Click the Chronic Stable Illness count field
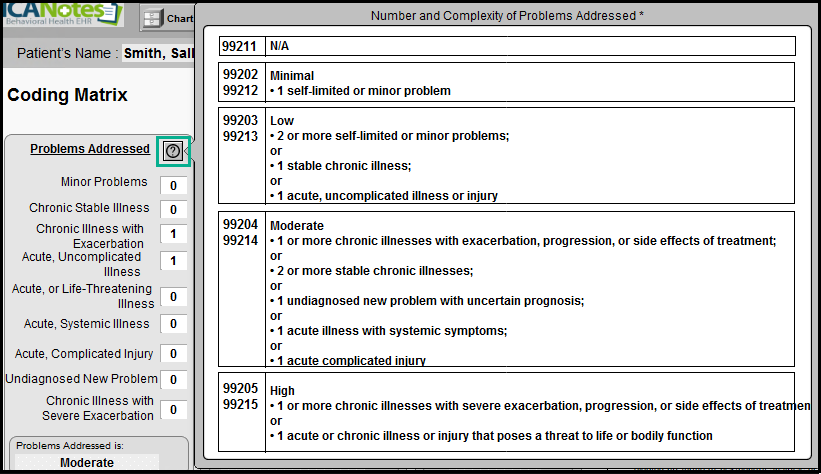Viewport: 821px width, 474px height. (173, 210)
